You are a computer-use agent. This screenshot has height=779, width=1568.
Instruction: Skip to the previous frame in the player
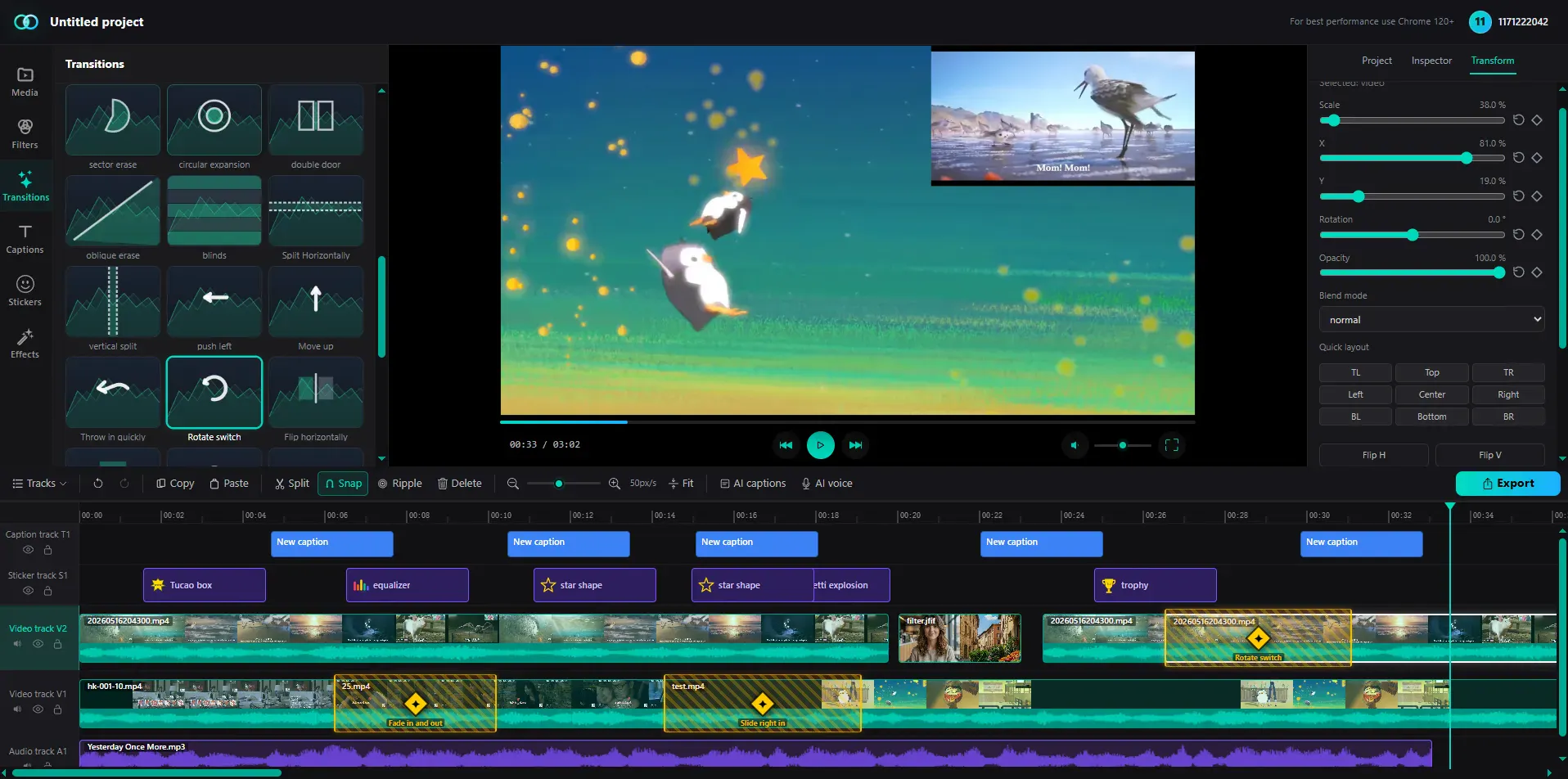[x=786, y=445]
